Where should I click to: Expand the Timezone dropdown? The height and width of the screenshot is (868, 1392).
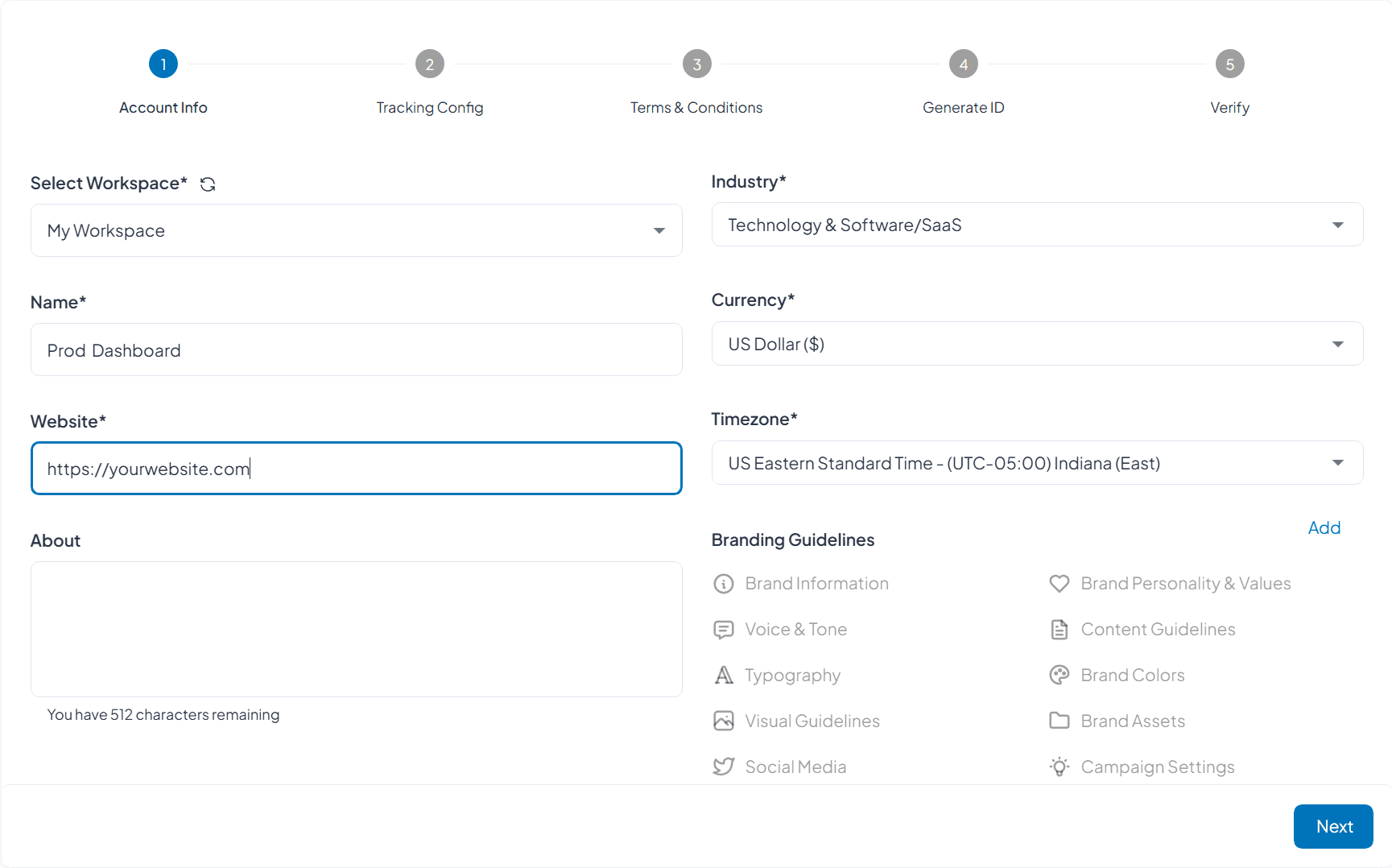point(1036,464)
